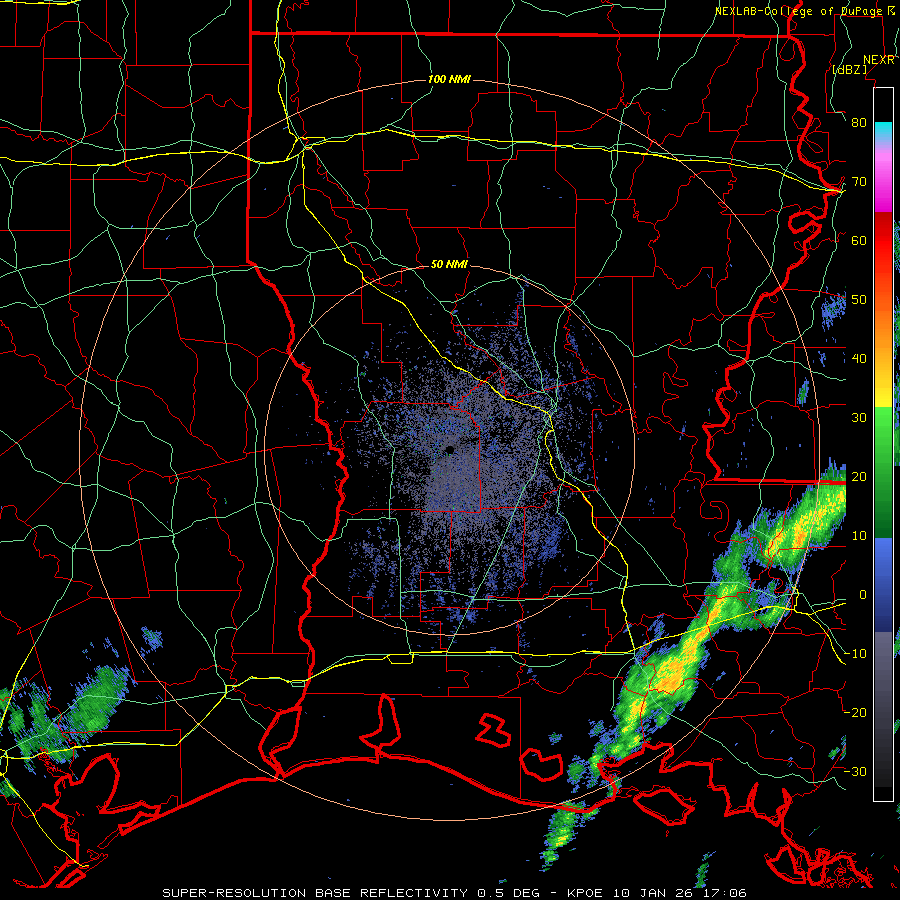
Task: Click the 0 value on the dBZ scale
Action: pyautogui.click(x=863, y=595)
